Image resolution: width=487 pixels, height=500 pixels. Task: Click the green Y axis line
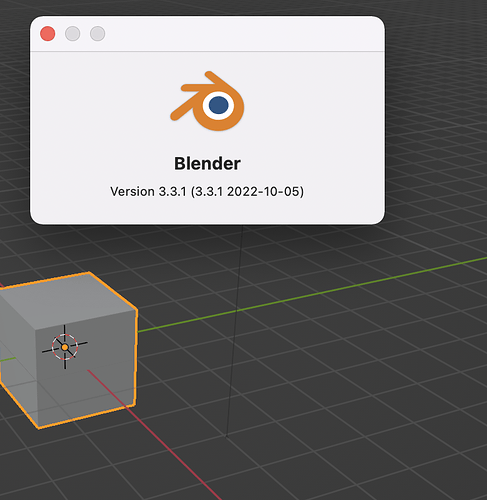[312, 295]
